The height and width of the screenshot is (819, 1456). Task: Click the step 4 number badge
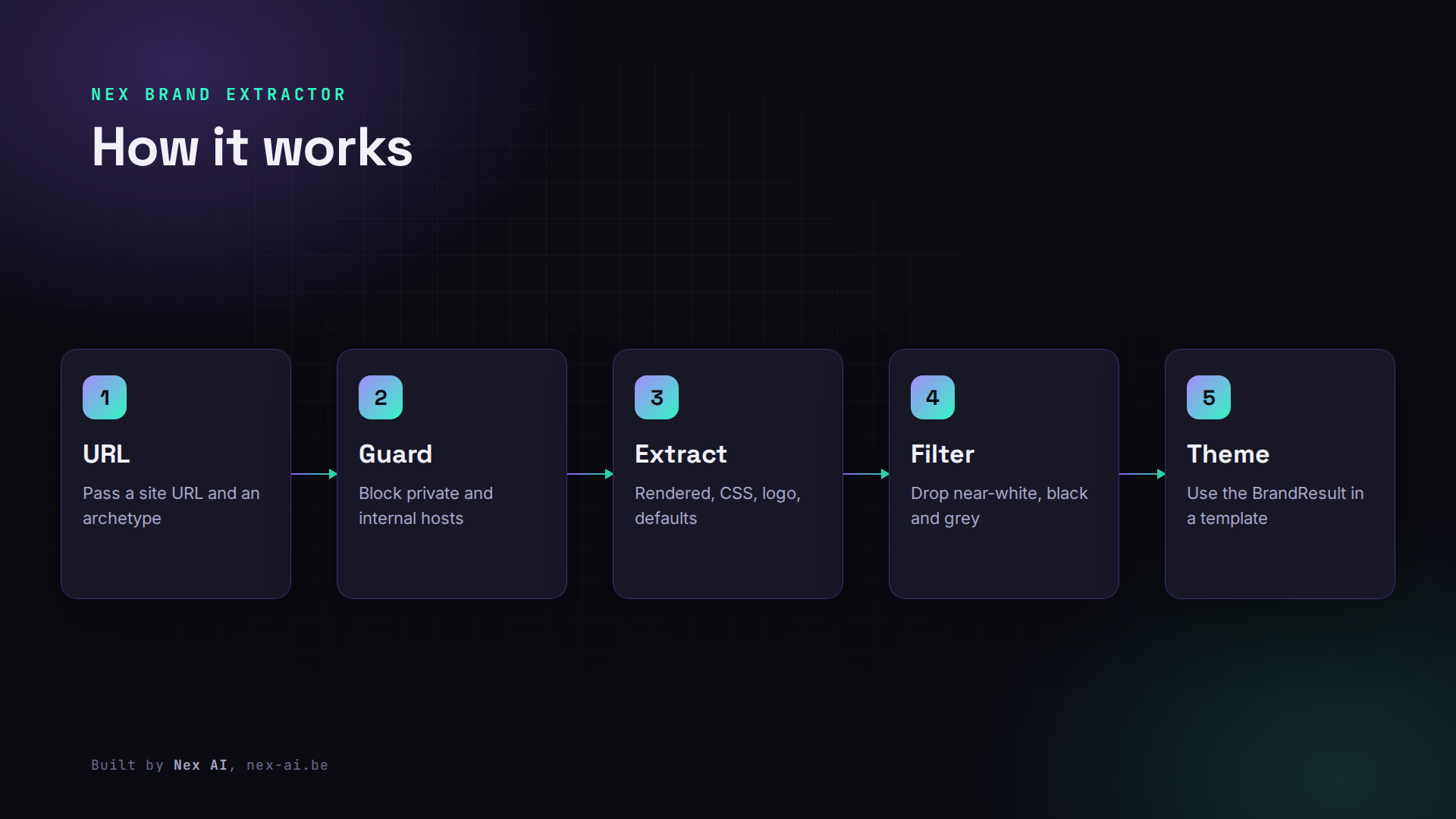pyautogui.click(x=933, y=397)
